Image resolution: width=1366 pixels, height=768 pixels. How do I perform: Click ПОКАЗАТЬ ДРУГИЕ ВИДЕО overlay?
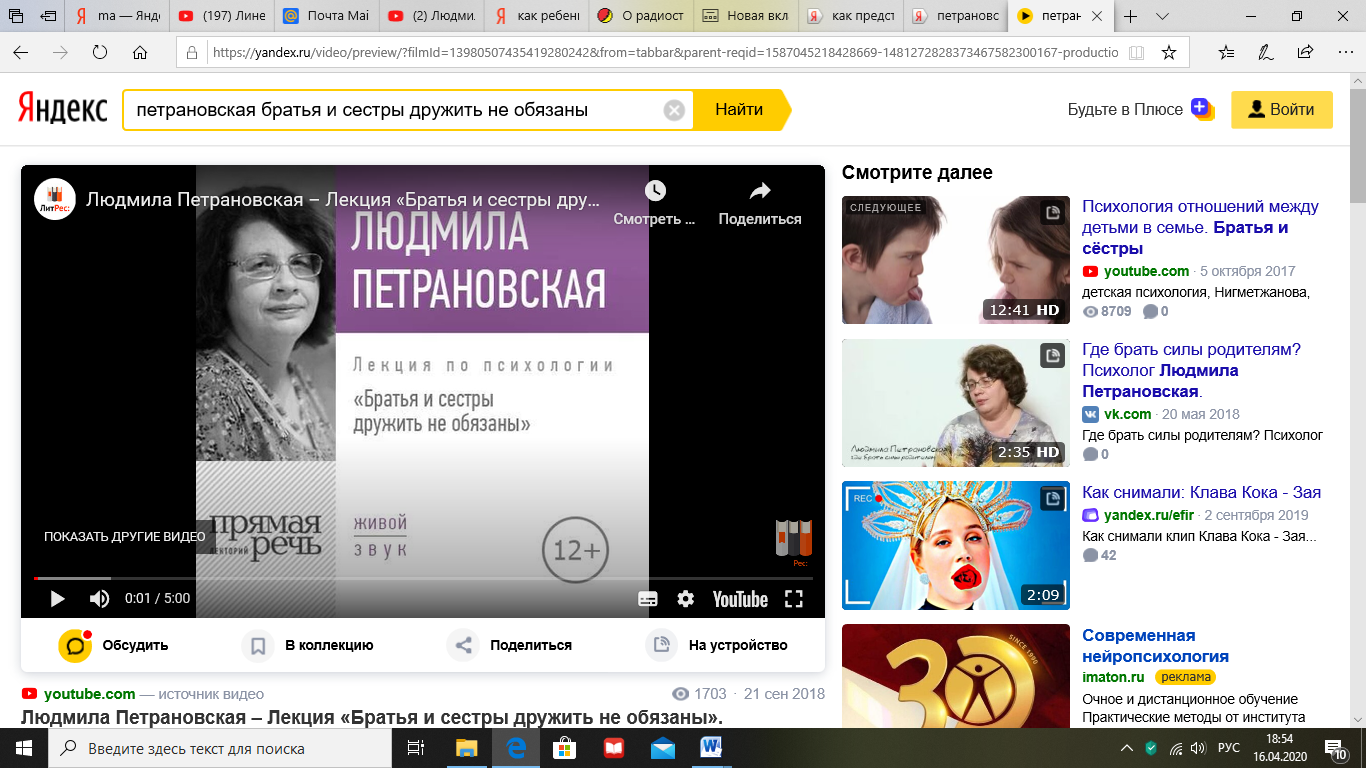tap(124, 537)
